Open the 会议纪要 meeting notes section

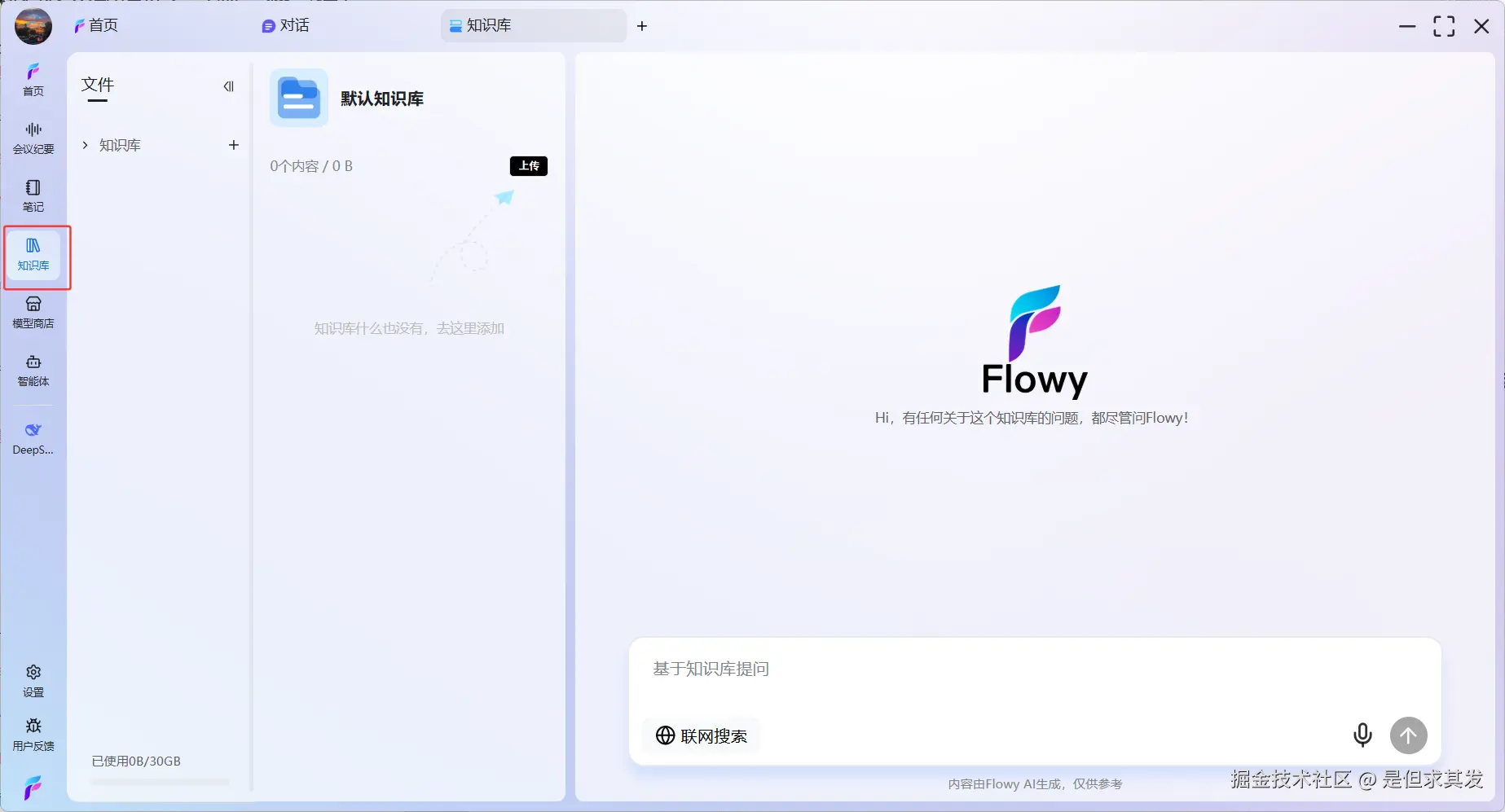(x=33, y=137)
